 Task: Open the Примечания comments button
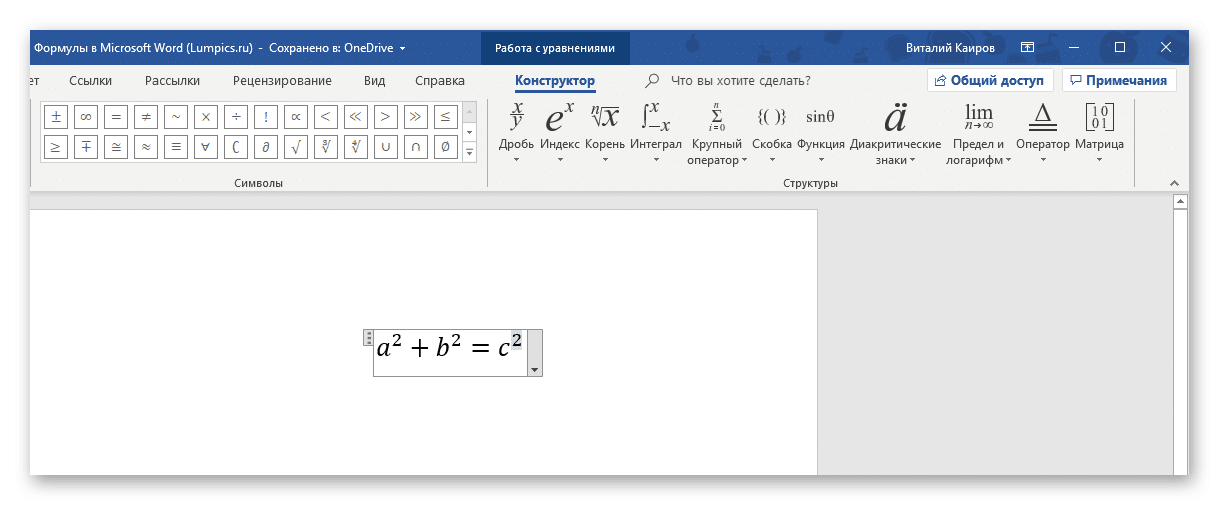tap(1119, 81)
